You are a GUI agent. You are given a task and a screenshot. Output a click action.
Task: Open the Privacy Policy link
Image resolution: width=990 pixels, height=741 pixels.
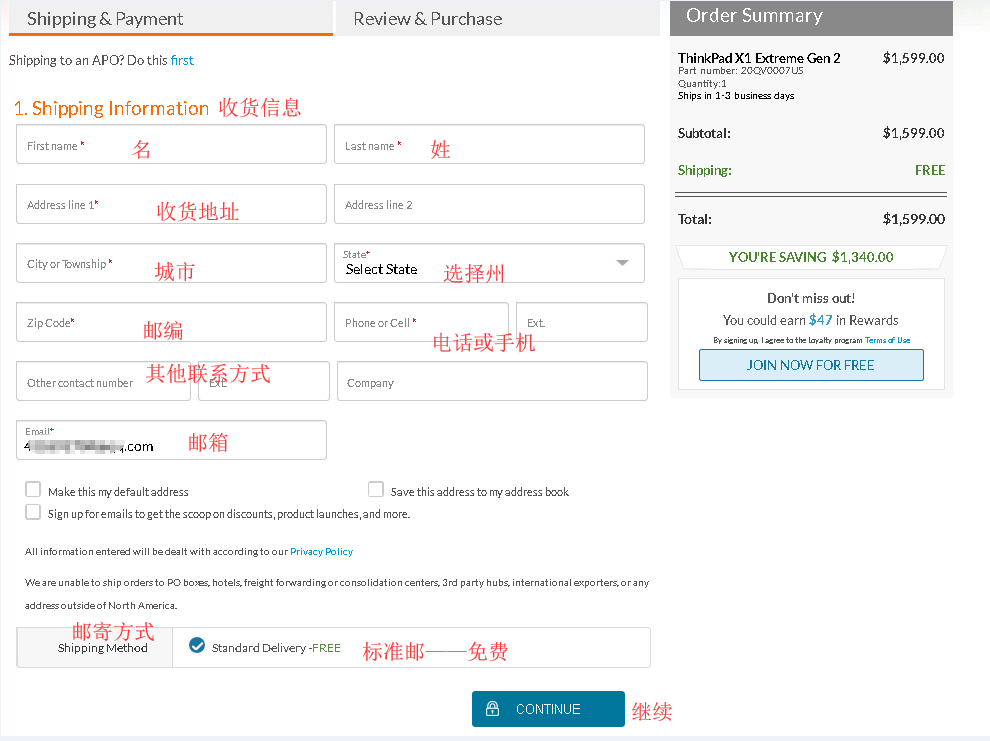pyautogui.click(x=321, y=551)
